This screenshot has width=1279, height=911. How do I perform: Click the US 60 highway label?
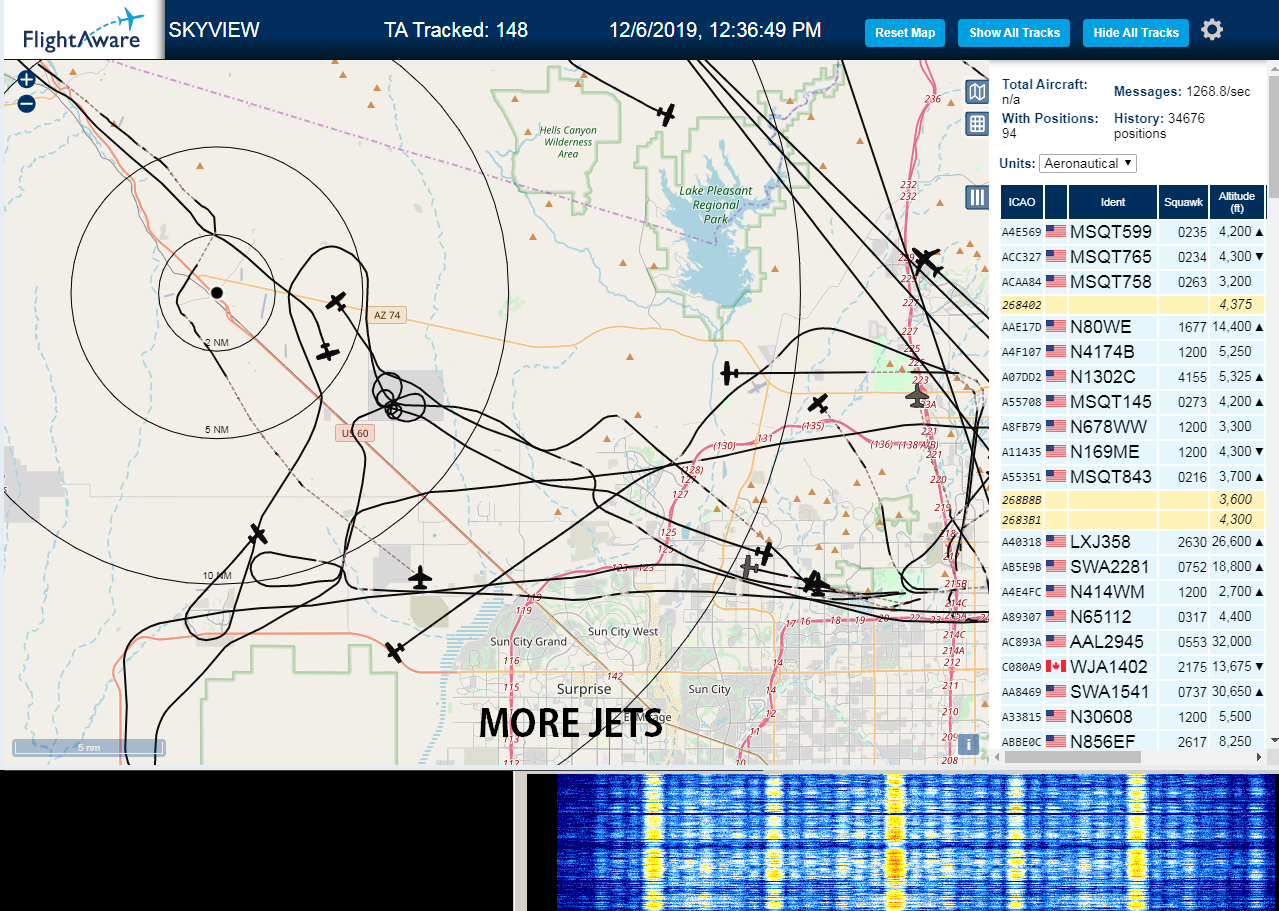click(x=355, y=433)
